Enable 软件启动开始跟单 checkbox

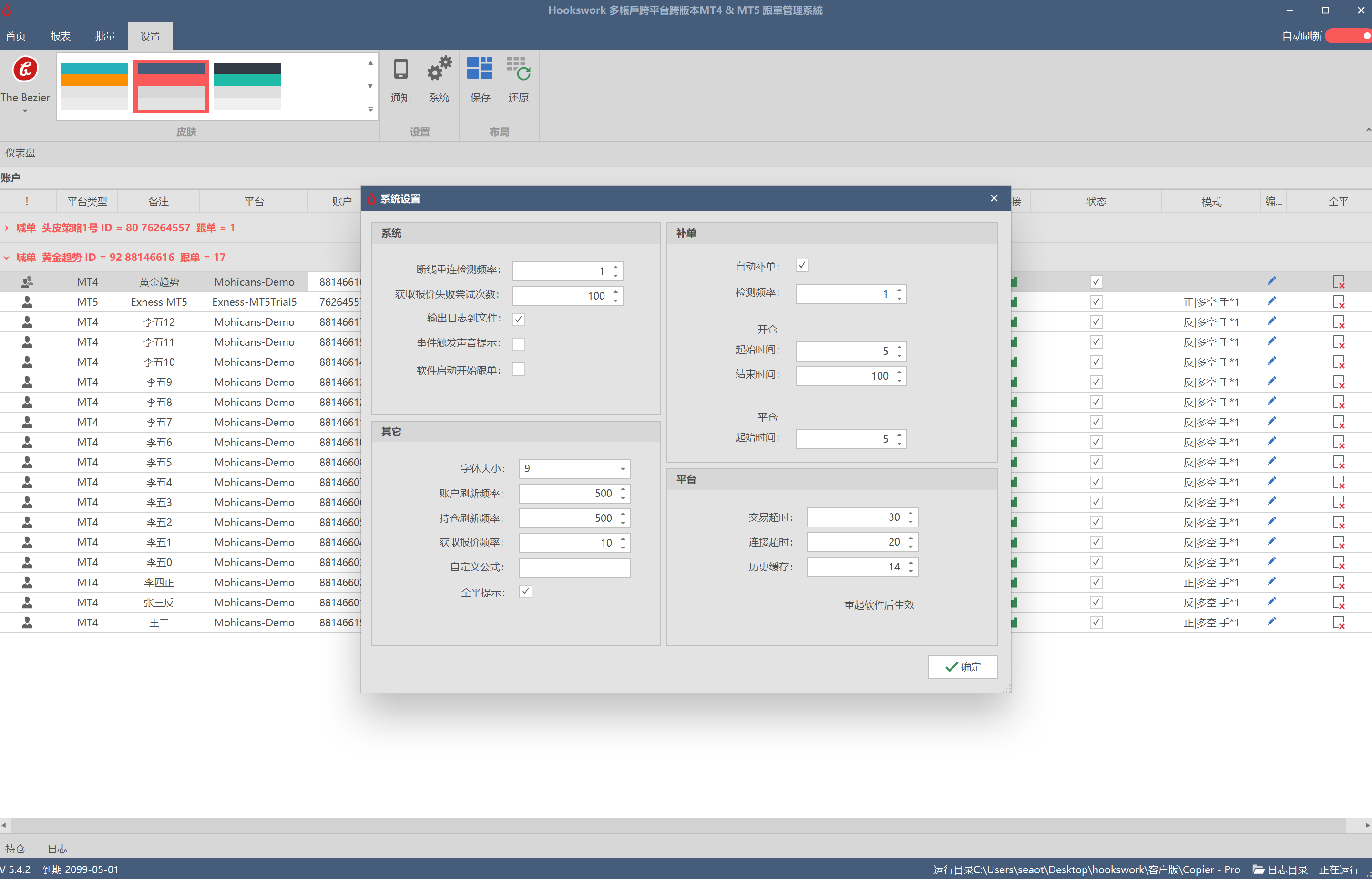[519, 369]
